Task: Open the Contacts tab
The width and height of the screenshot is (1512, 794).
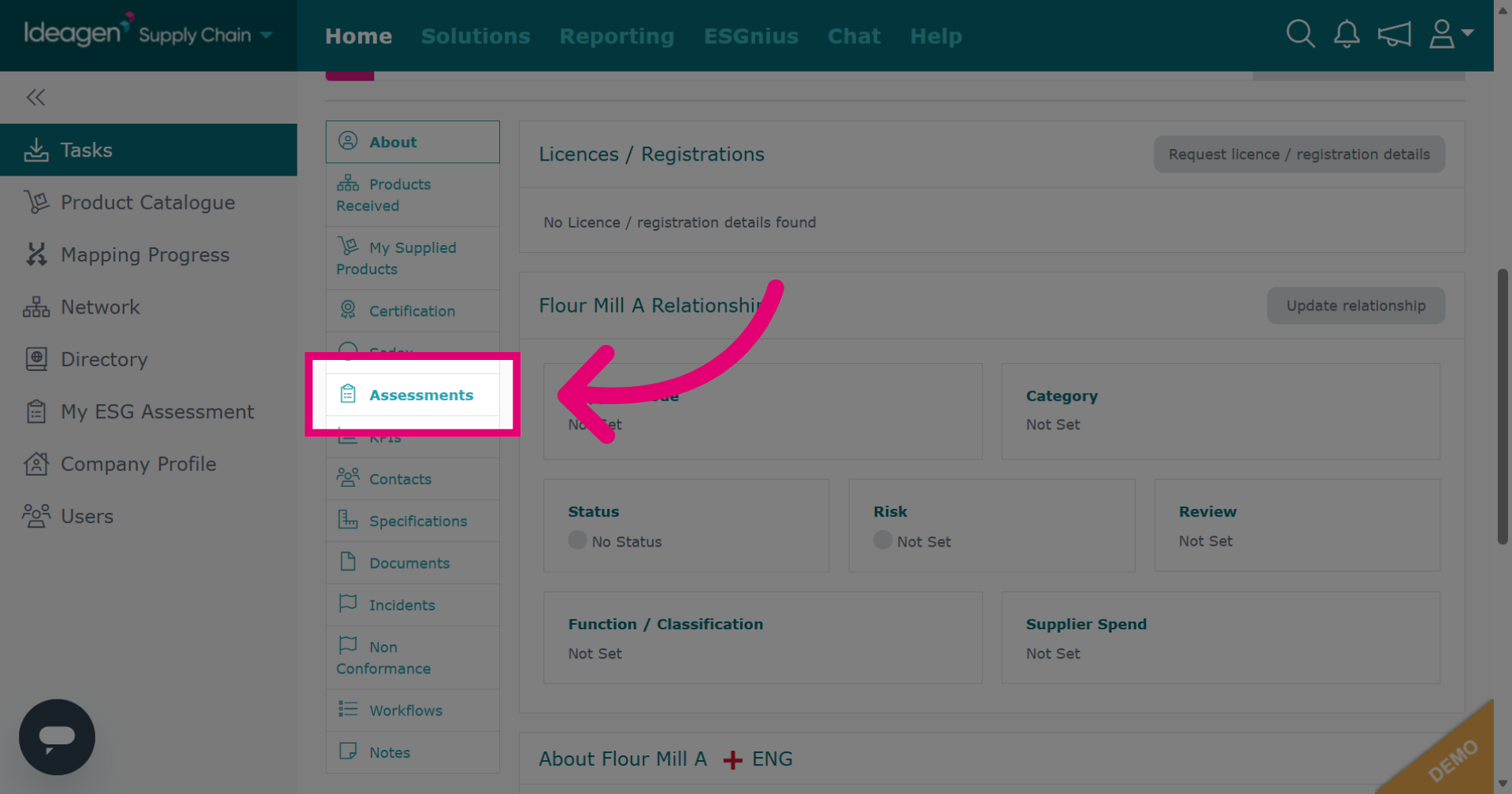Action: pos(413,479)
